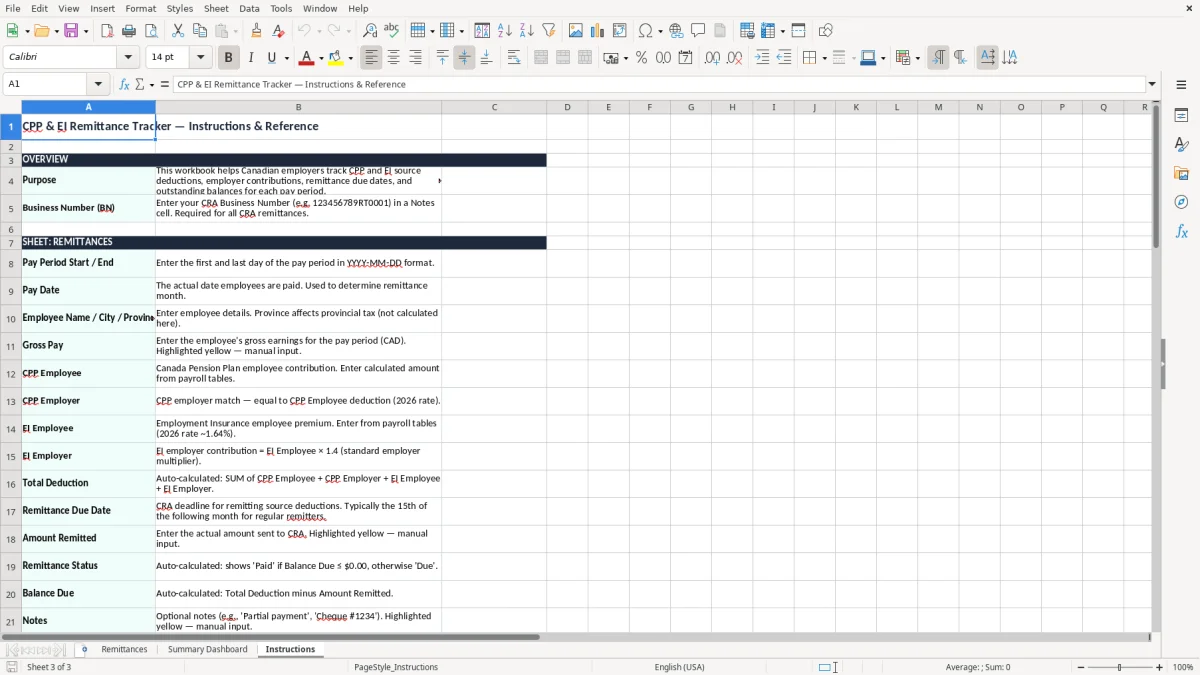The height and width of the screenshot is (675, 1200).
Task: Toggle Bold formatting
Action: [x=228, y=58]
